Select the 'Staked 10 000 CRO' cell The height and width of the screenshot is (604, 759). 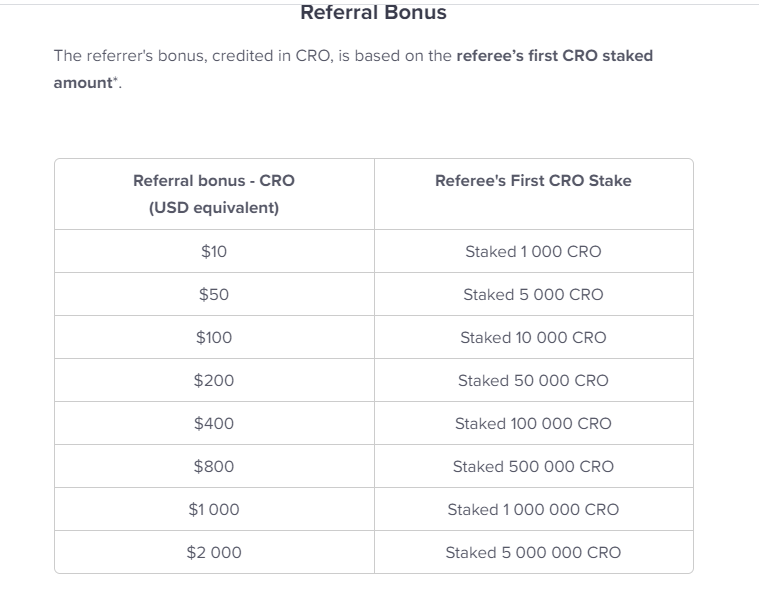click(533, 337)
